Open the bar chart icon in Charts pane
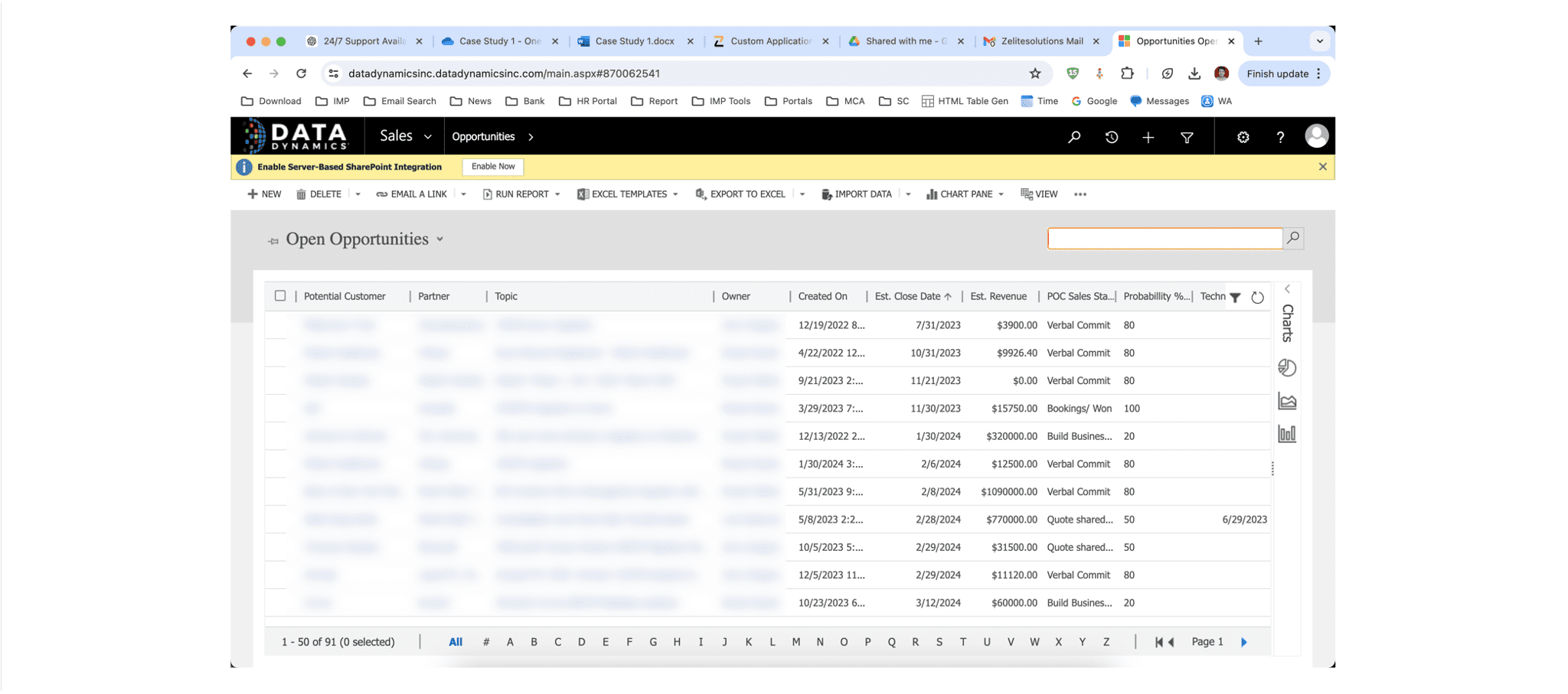This screenshot has height=694, width=1568. click(1287, 434)
